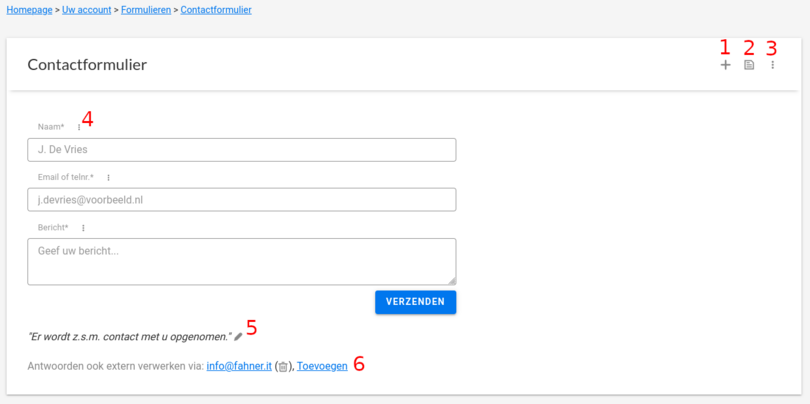
Task: Click the plus icon to add a field
Action: tap(725, 65)
